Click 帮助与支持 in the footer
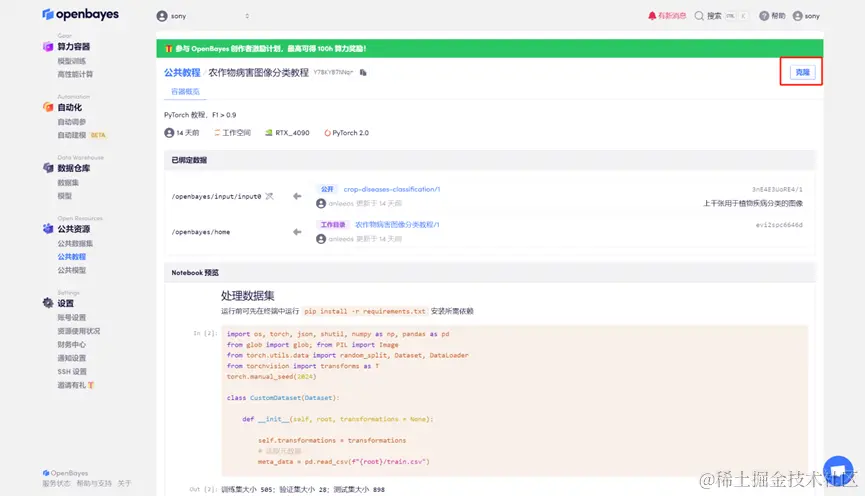The height and width of the screenshot is (496, 865). click(94, 483)
